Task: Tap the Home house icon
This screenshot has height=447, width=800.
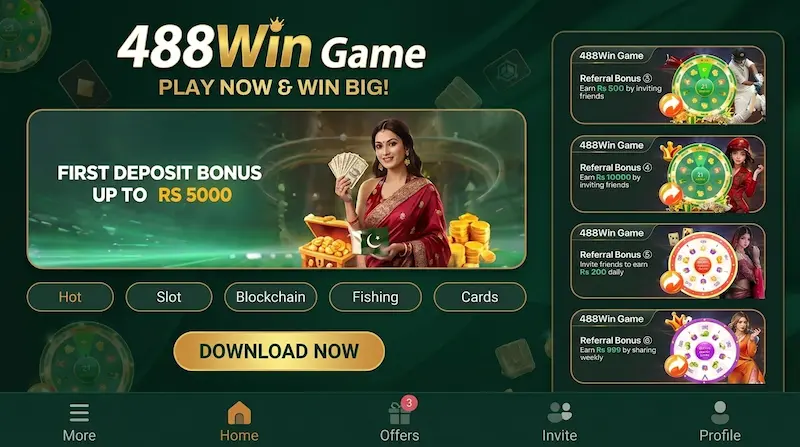Action: pyautogui.click(x=239, y=413)
